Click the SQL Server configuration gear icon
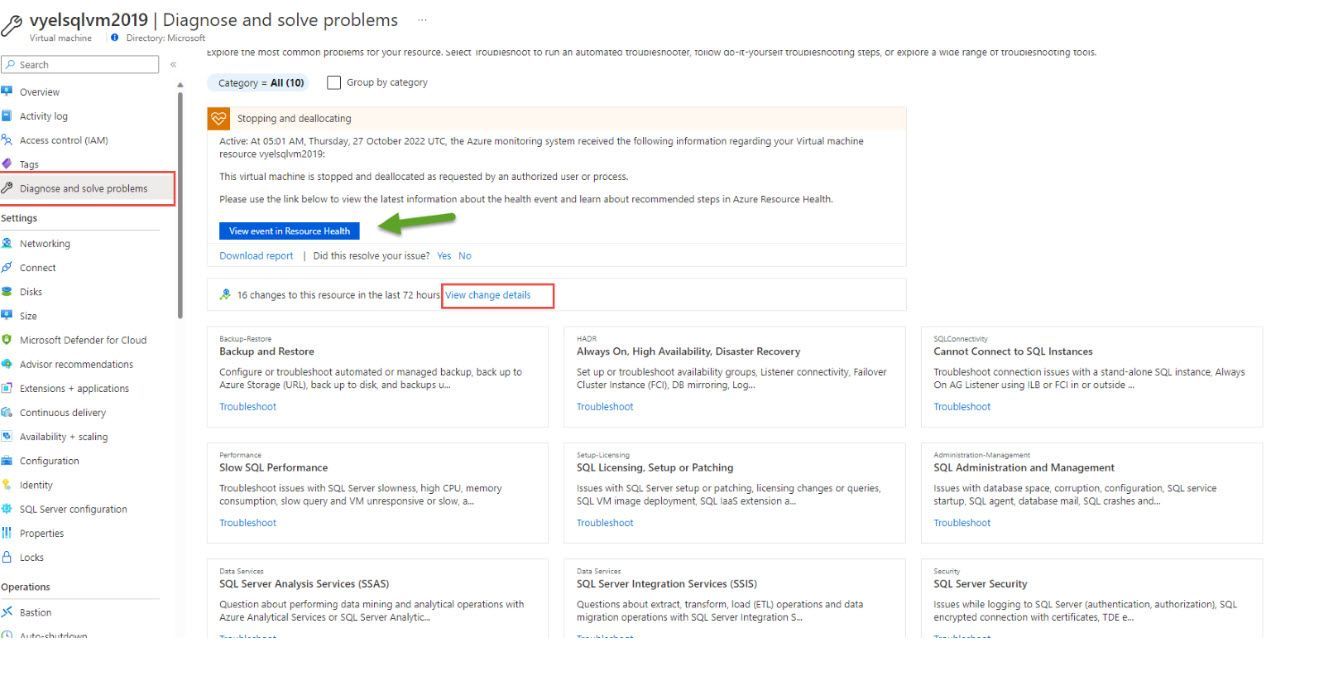1339x687 pixels. pos(8,509)
